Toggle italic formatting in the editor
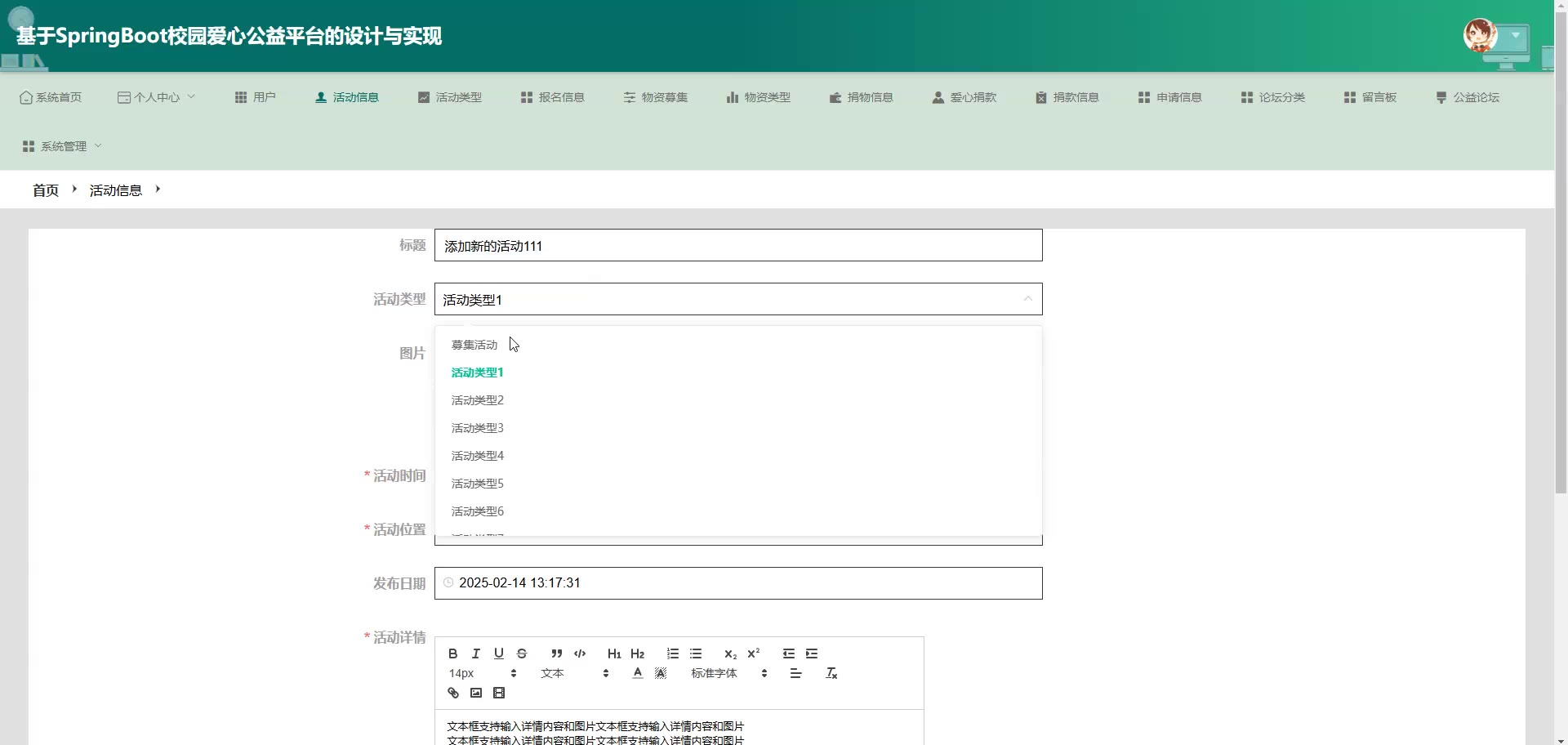 tap(476, 654)
